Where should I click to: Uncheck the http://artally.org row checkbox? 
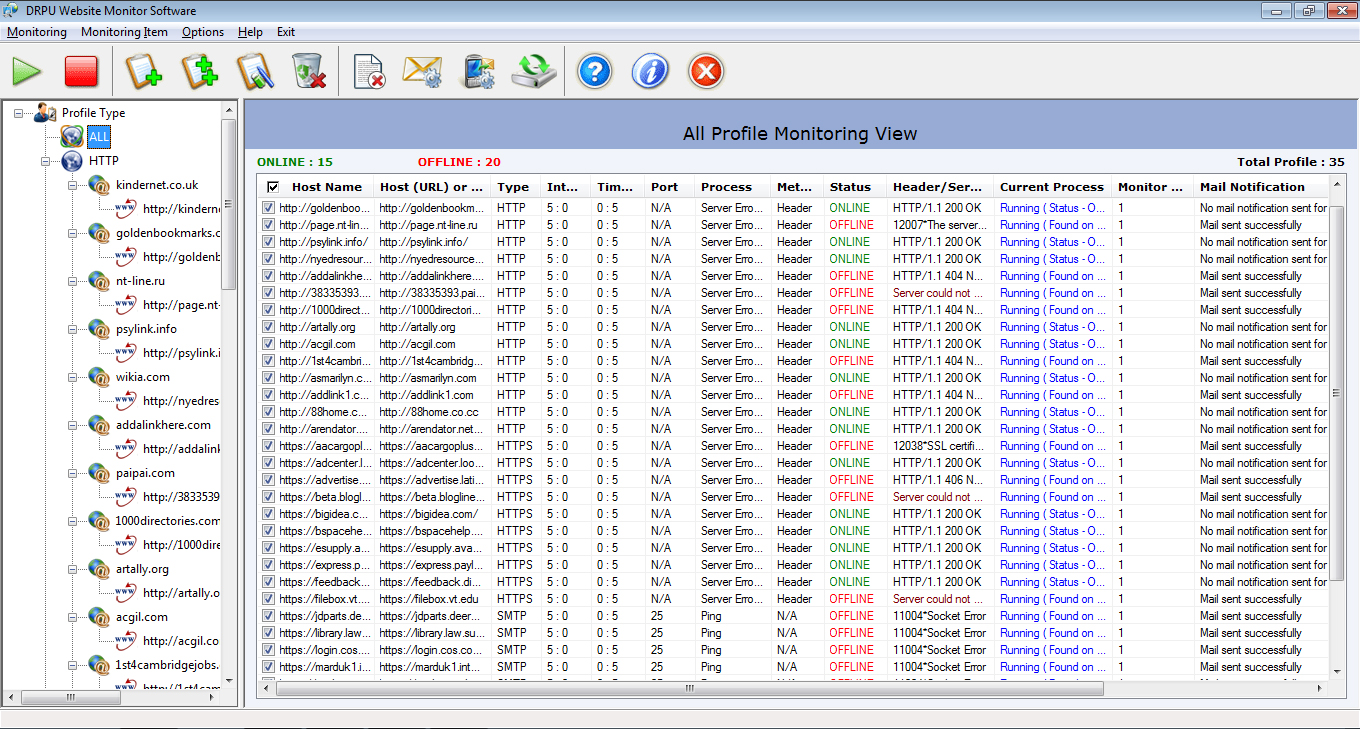tap(268, 327)
